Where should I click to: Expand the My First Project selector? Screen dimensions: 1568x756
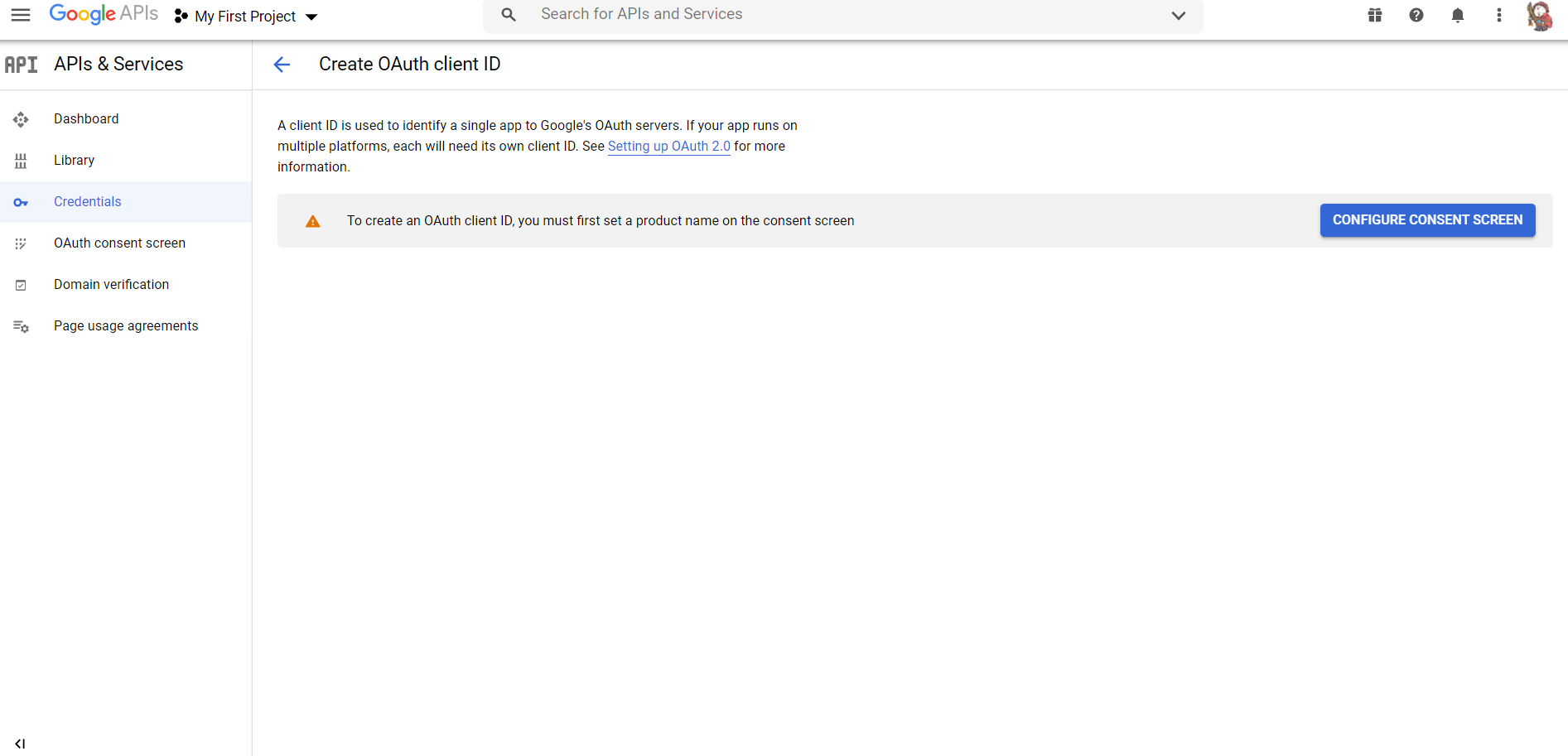click(246, 17)
